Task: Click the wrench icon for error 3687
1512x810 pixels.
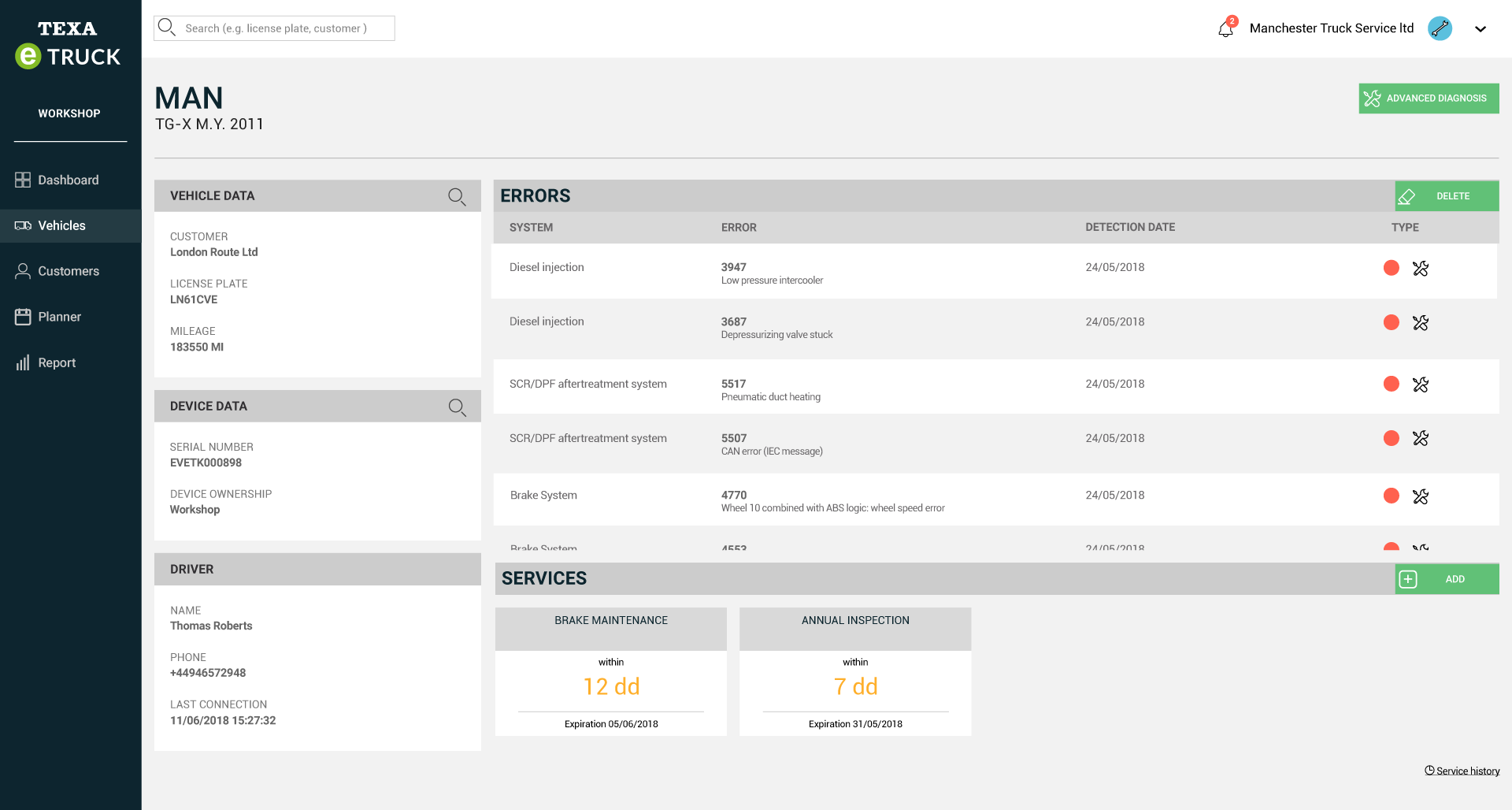Action: (x=1421, y=322)
